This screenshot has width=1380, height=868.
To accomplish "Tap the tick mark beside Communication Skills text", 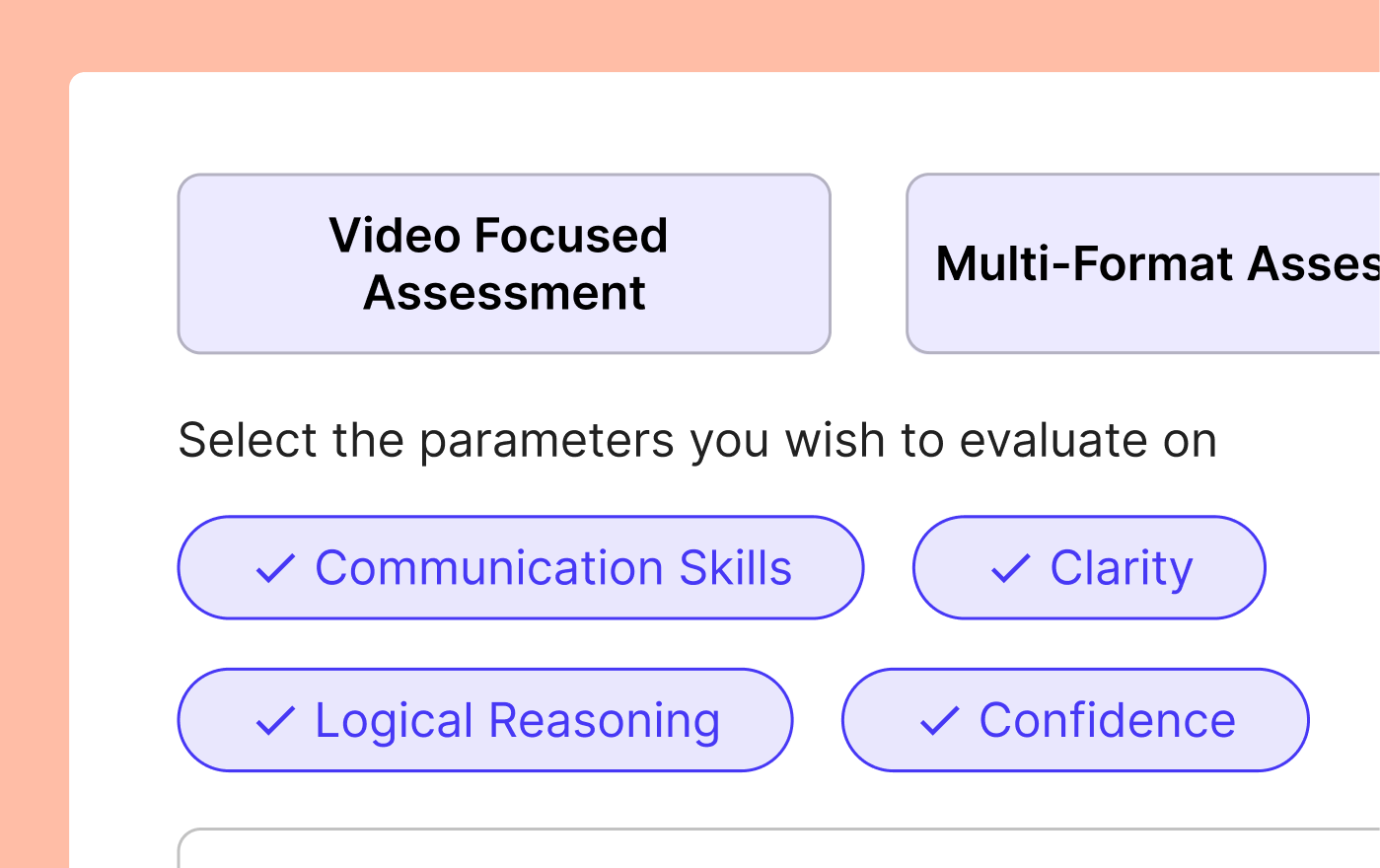I will (276, 568).
